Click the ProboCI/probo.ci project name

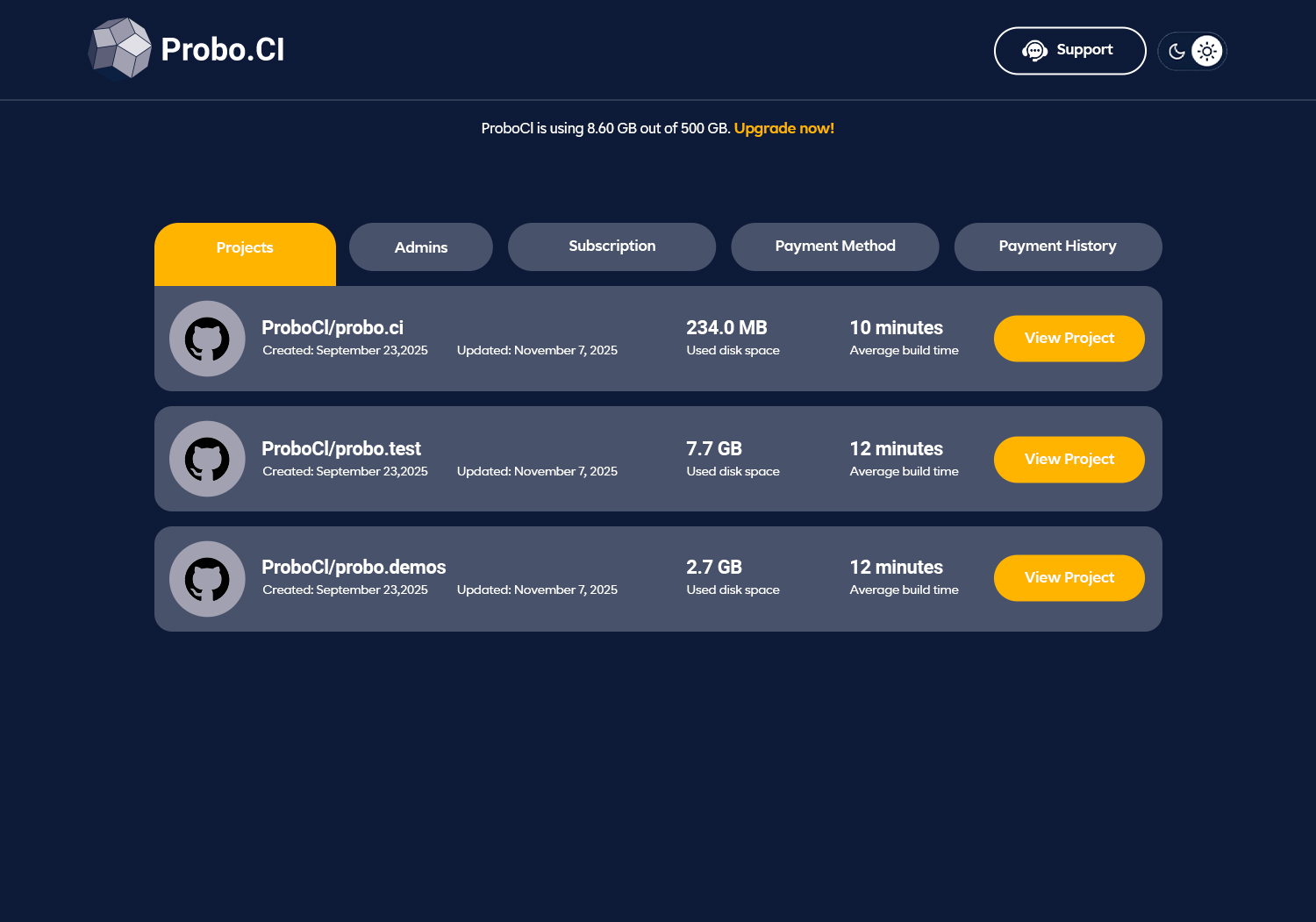(333, 328)
